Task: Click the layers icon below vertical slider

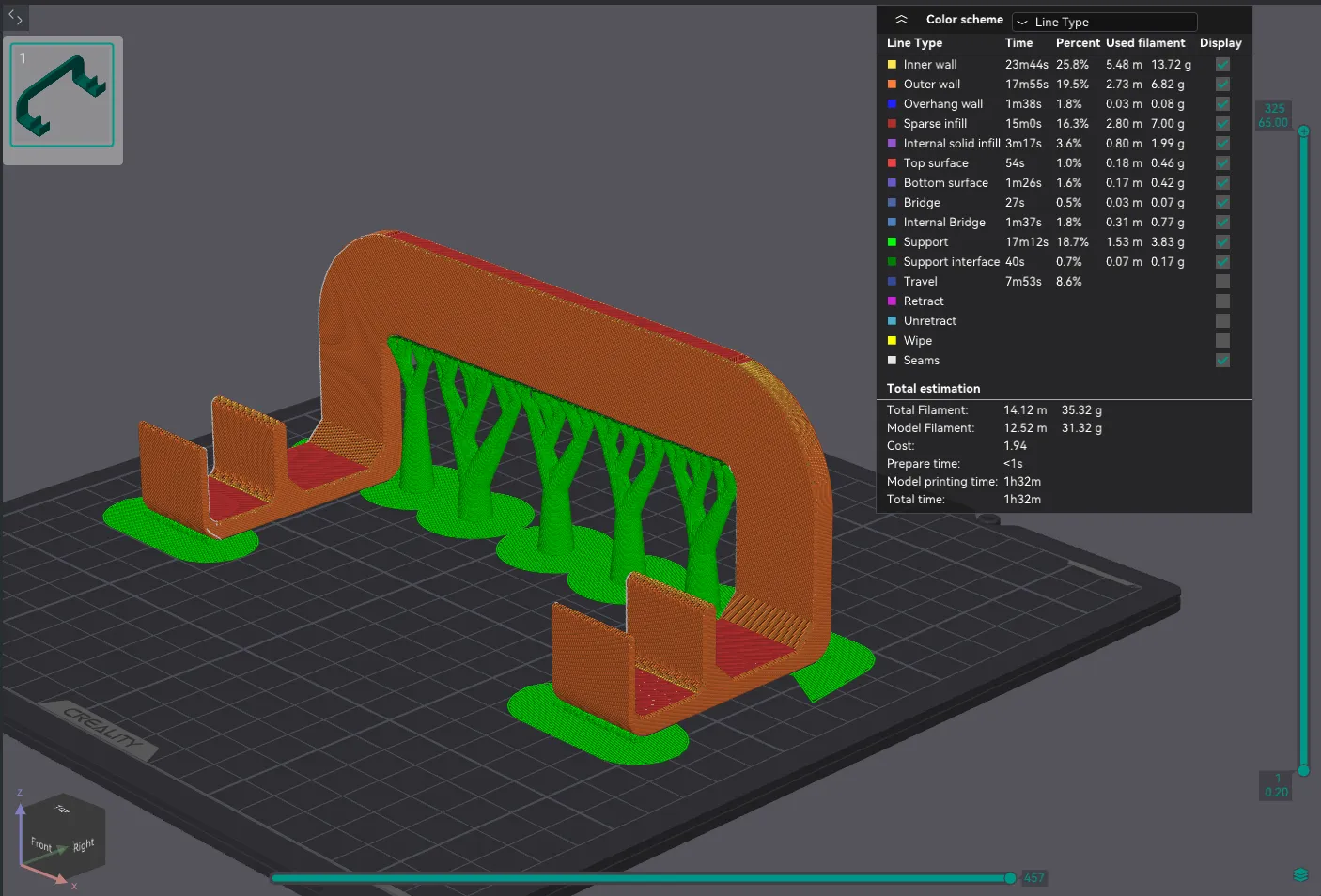Action: coord(1300,875)
